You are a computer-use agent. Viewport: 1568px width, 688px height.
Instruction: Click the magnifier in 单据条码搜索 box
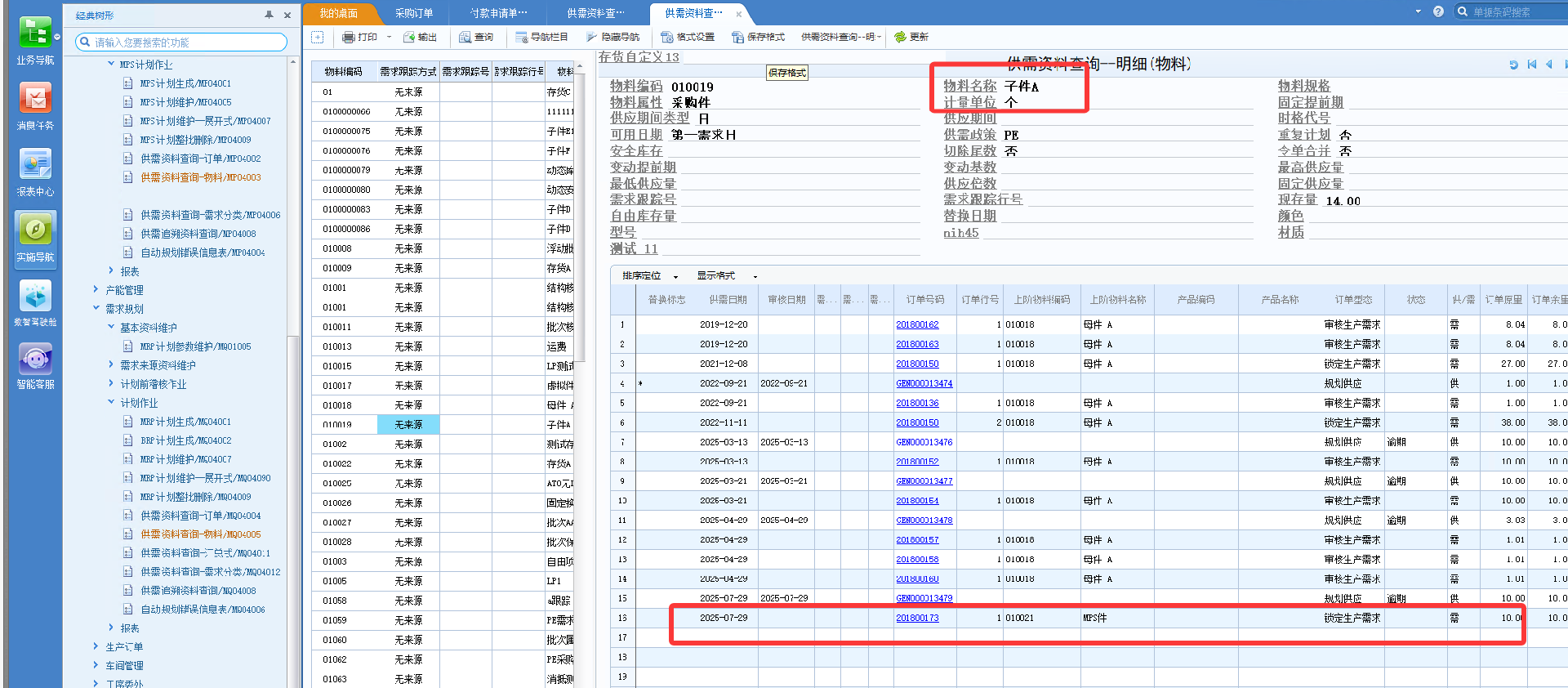click(1463, 11)
